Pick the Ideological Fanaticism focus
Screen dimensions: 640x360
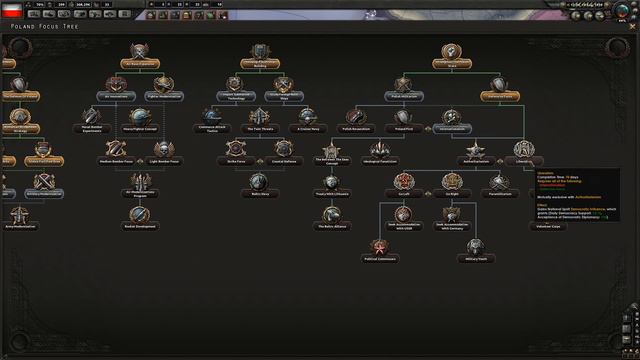tap(380, 153)
